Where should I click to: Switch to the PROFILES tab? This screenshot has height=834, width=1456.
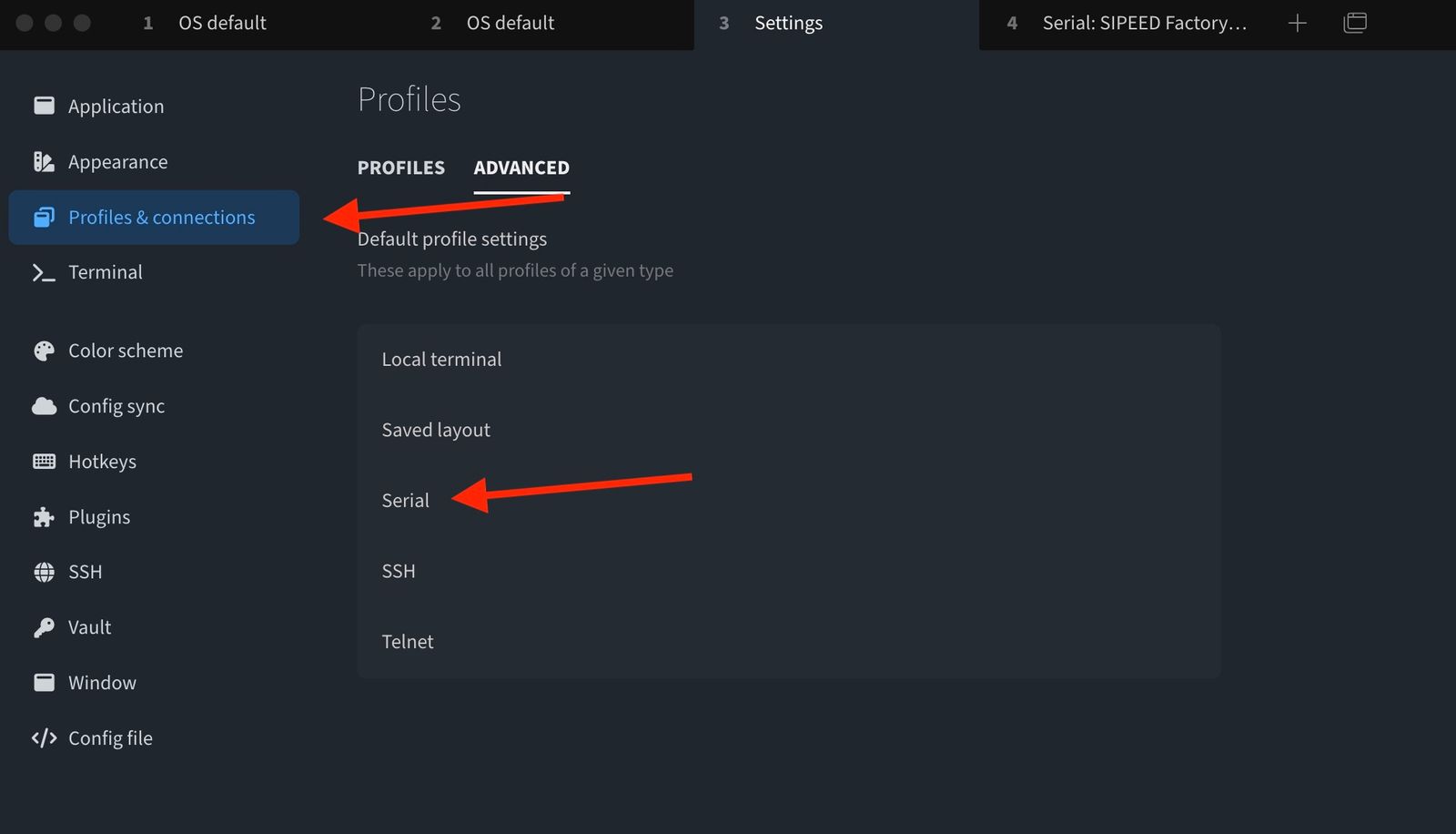[400, 168]
